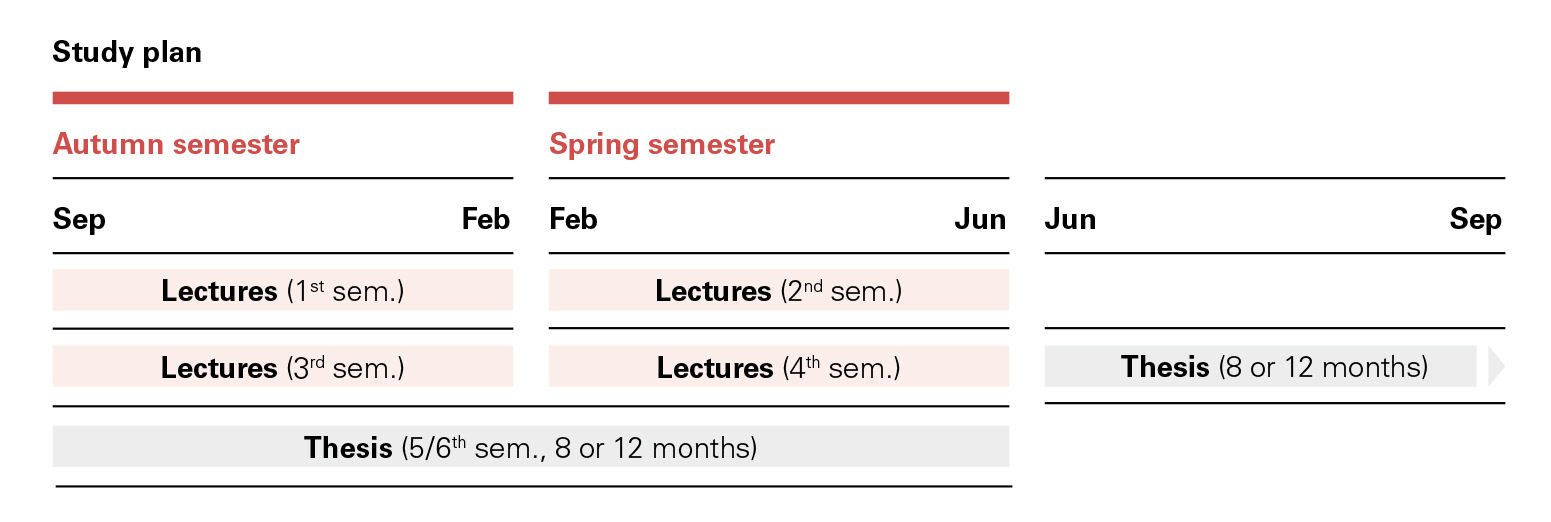
Task: Click the Jun label starting the summer column
Action: pyautogui.click(x=1070, y=219)
